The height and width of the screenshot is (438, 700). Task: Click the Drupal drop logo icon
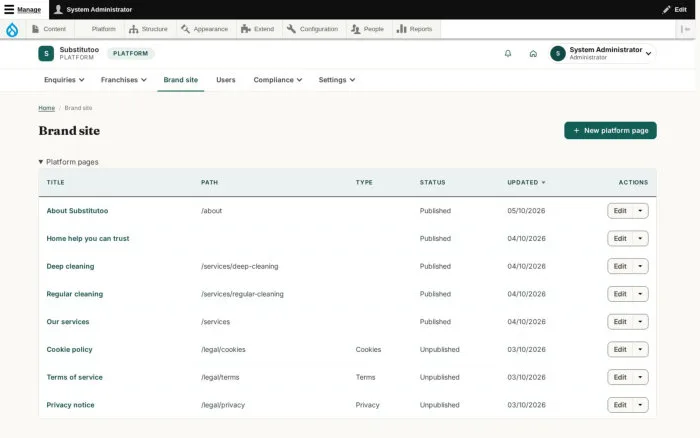pyautogui.click(x=12, y=29)
